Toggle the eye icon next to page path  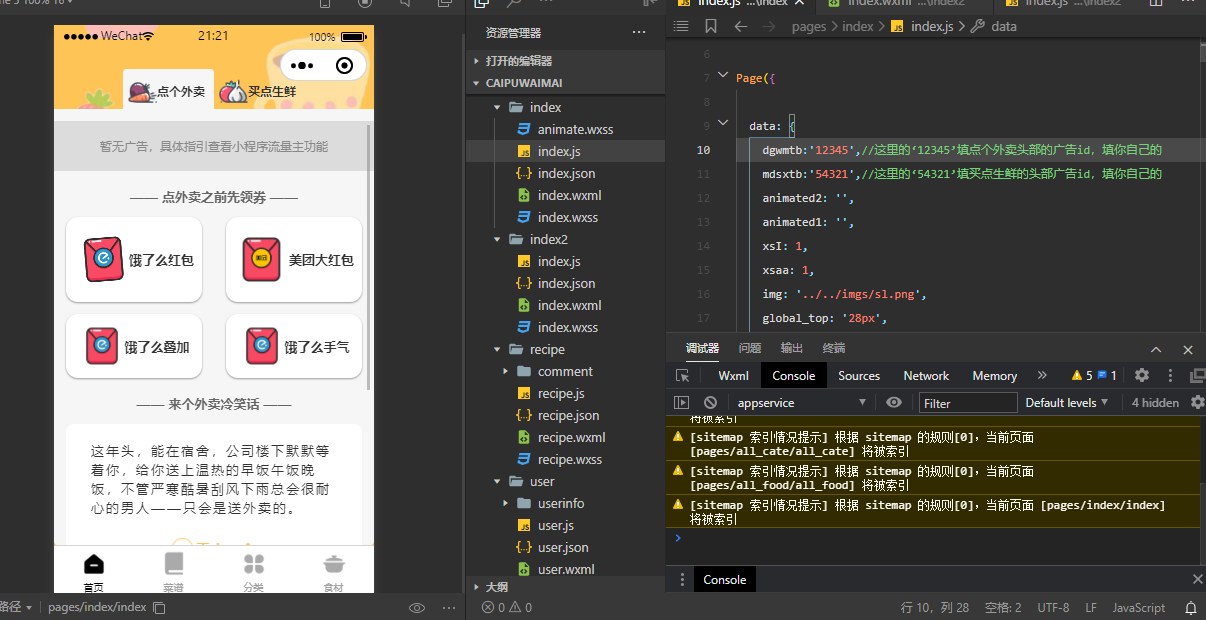tap(418, 607)
